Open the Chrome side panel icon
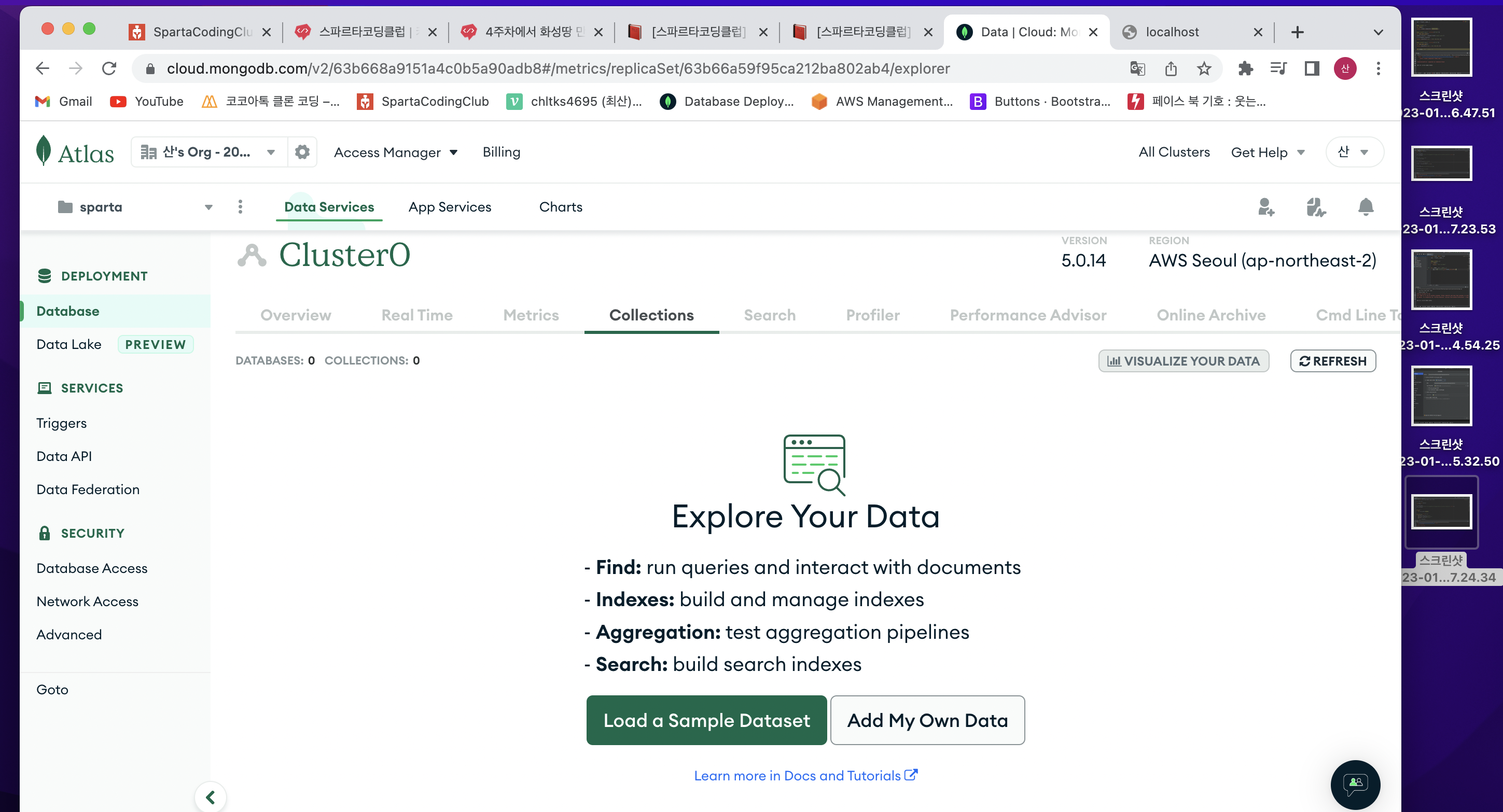 click(1312, 68)
